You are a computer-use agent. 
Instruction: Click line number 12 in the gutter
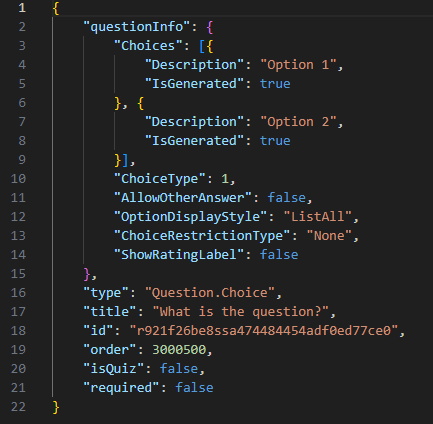18,217
